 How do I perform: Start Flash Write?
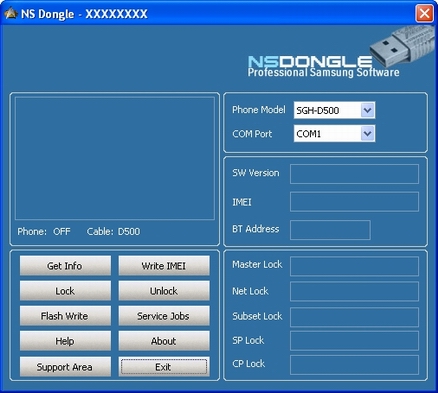tap(65, 316)
